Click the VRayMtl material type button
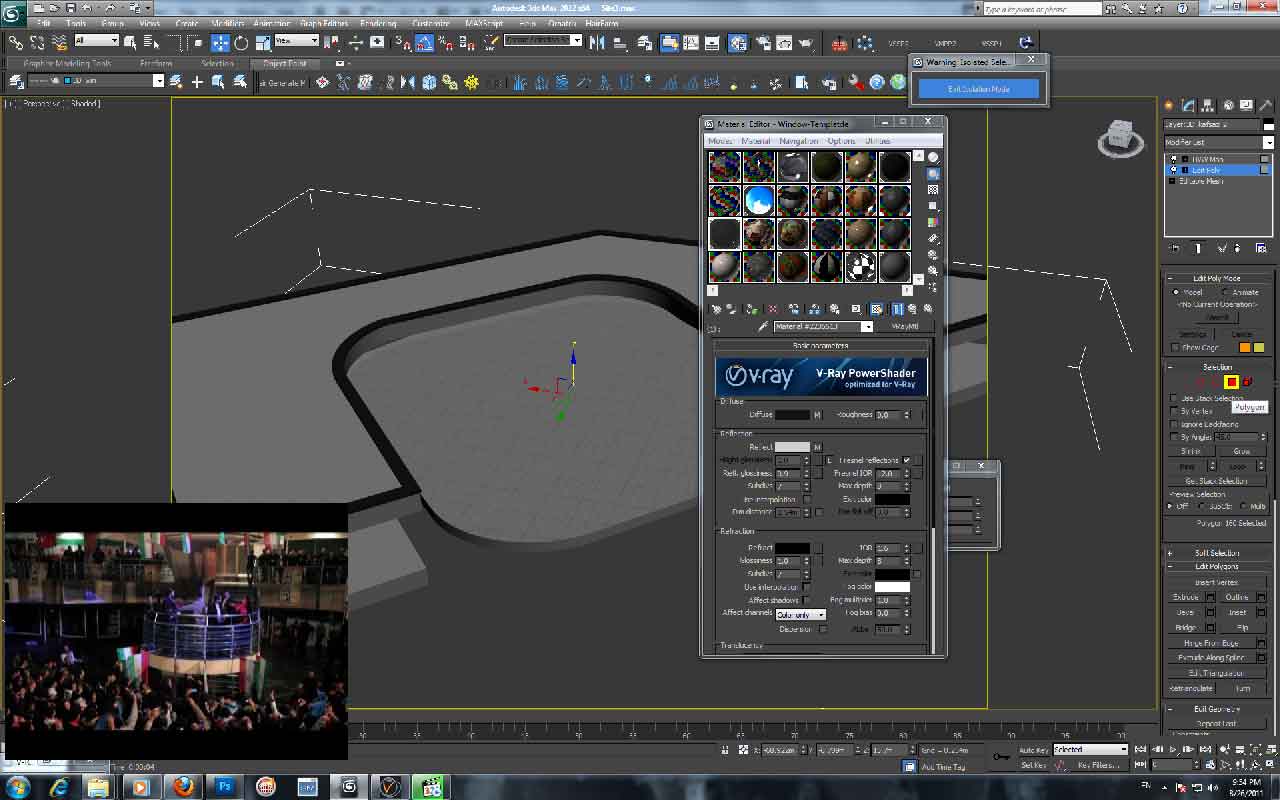1280x800 pixels. click(x=905, y=326)
